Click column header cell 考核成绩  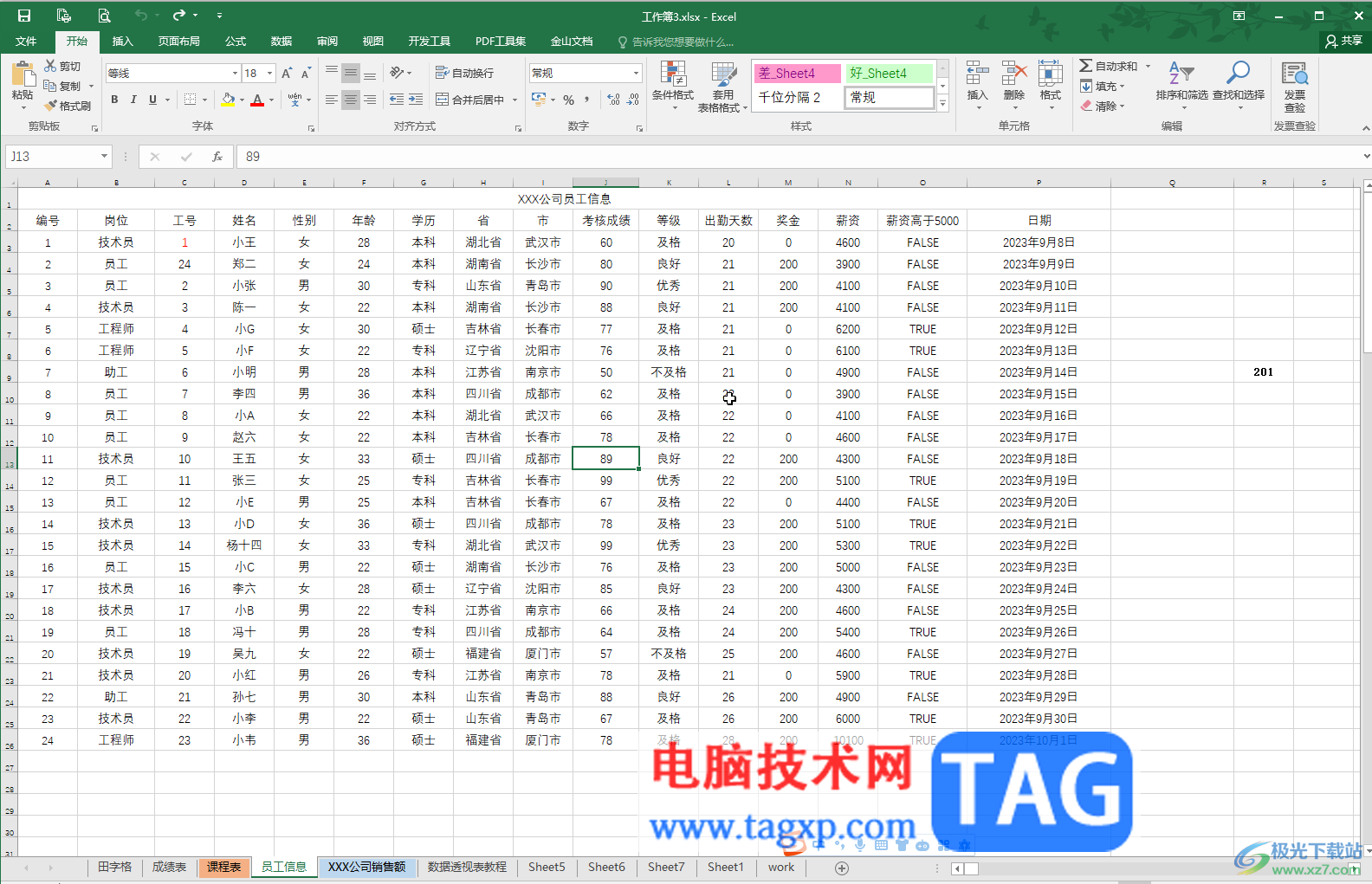(x=606, y=221)
